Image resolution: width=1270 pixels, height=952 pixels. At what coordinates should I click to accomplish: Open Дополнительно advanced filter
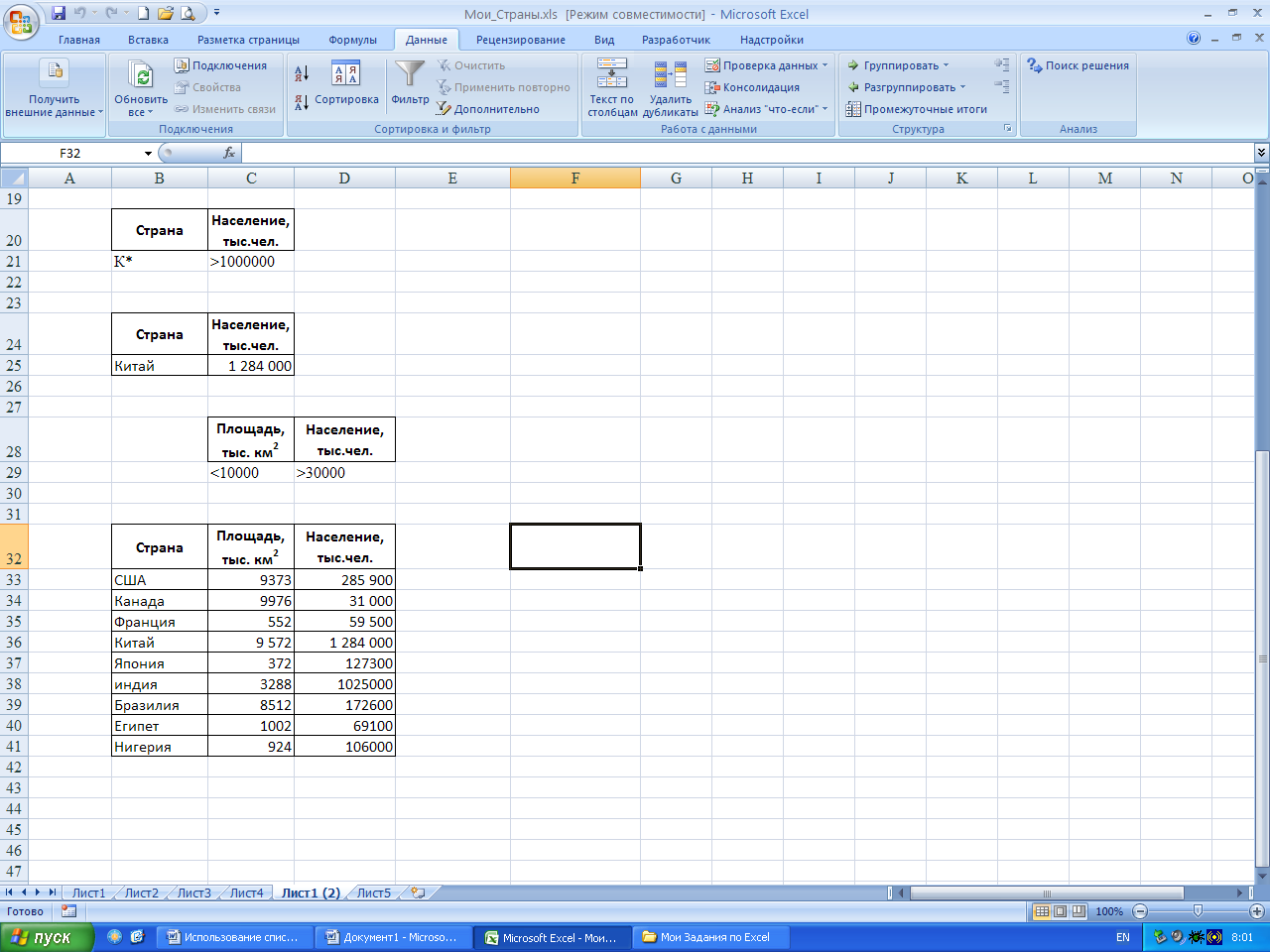click(x=488, y=109)
